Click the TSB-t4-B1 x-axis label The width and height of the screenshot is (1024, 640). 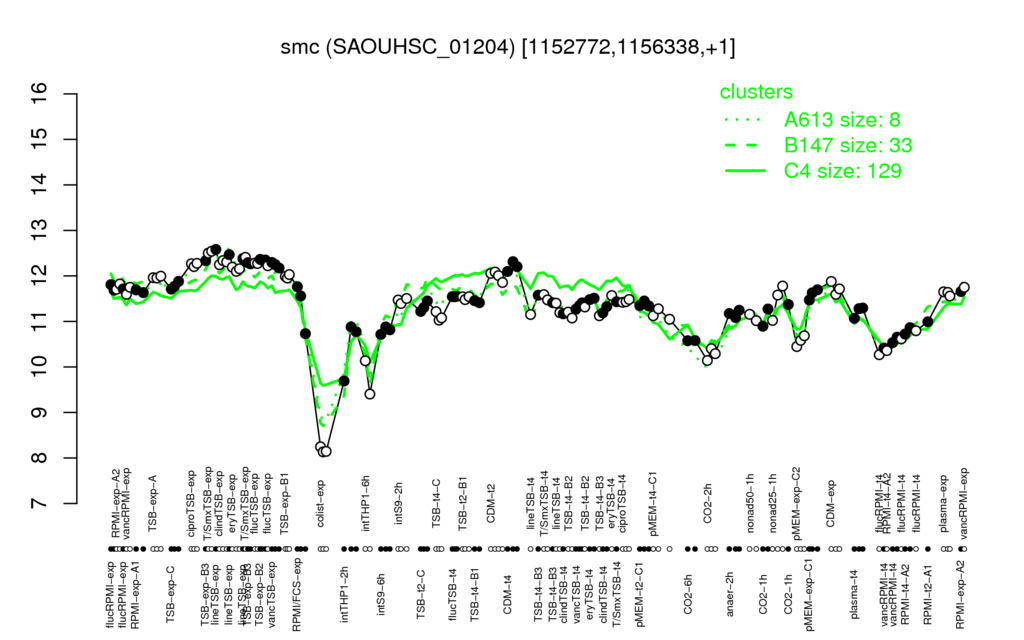tap(475, 594)
